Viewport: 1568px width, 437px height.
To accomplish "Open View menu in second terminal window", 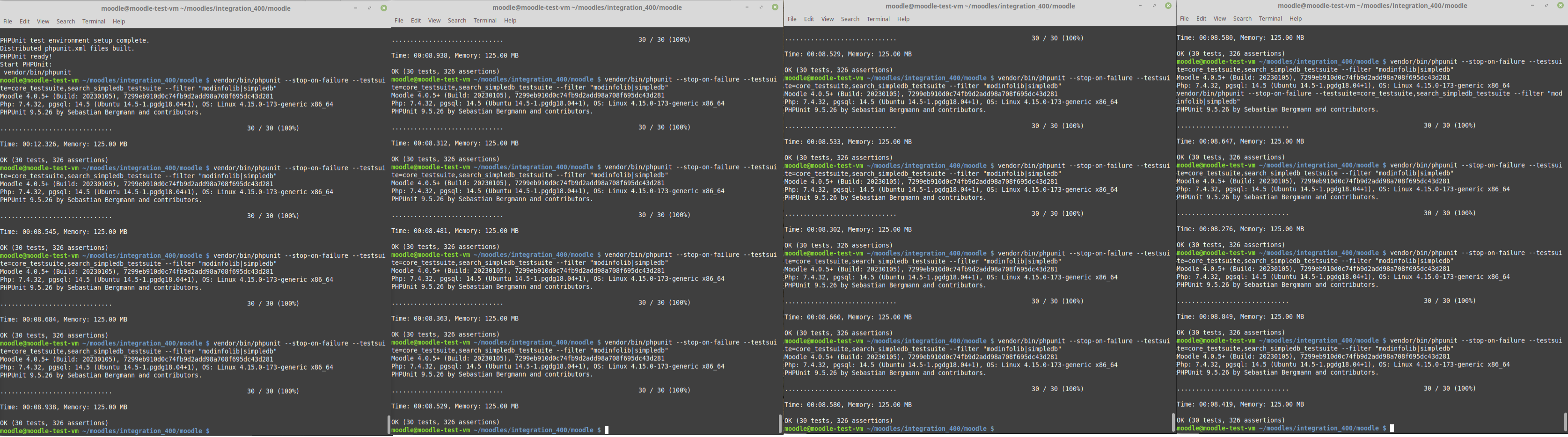I will tap(434, 21).
